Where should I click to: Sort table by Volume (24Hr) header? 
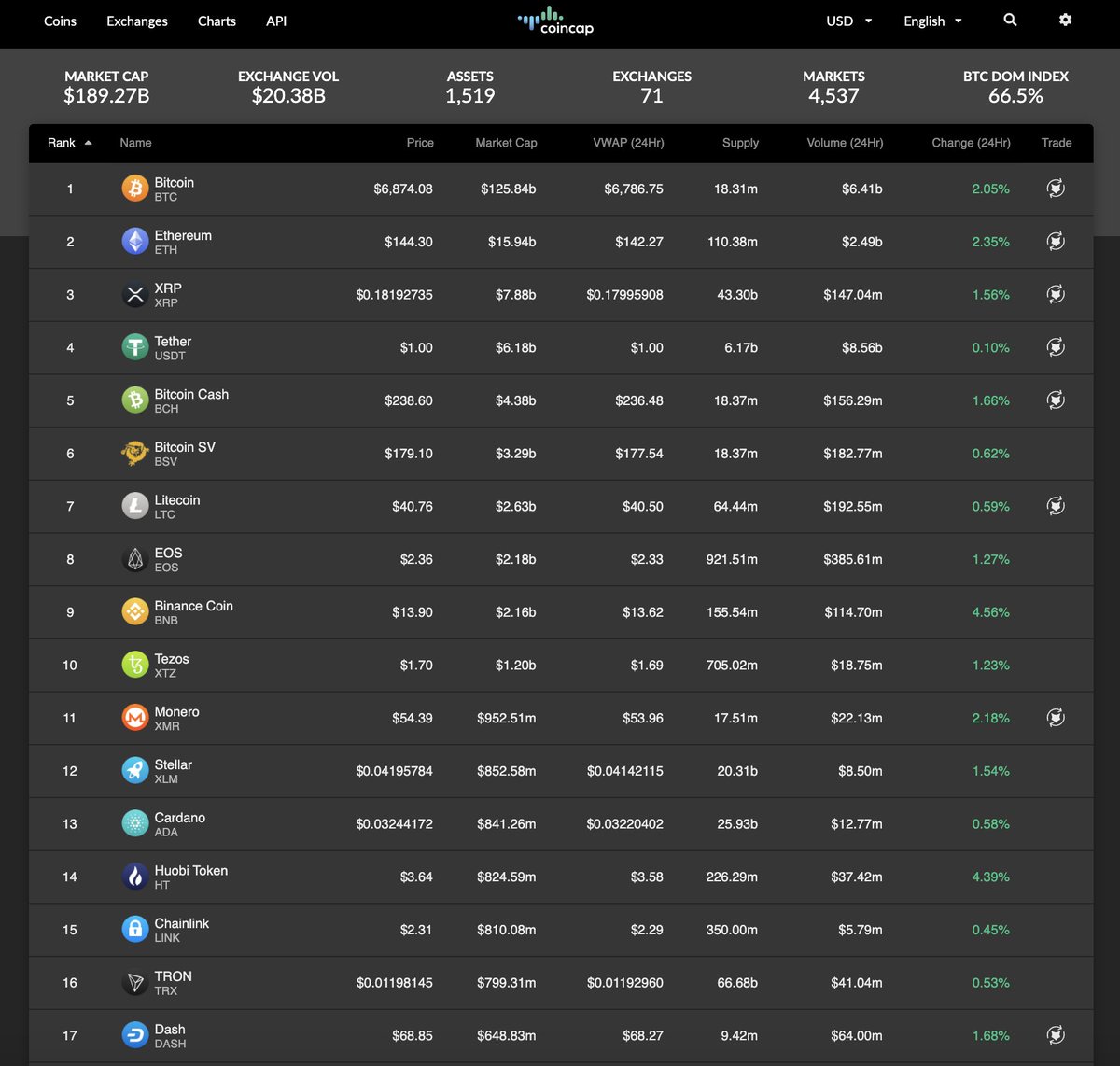click(x=845, y=143)
